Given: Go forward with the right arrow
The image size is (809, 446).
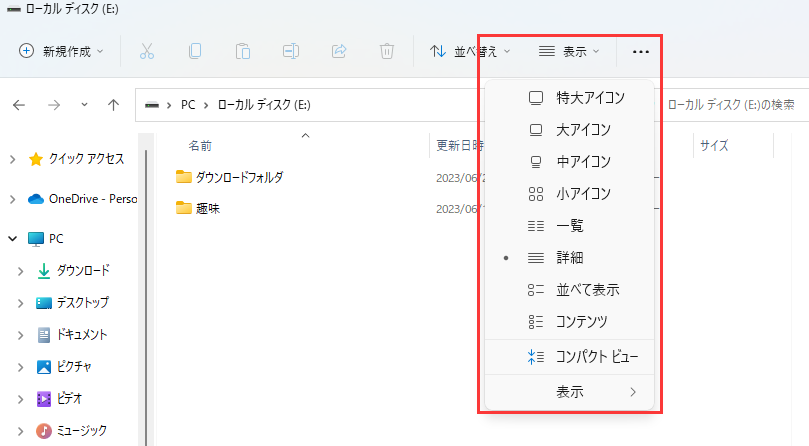Looking at the screenshot, I should coord(54,105).
